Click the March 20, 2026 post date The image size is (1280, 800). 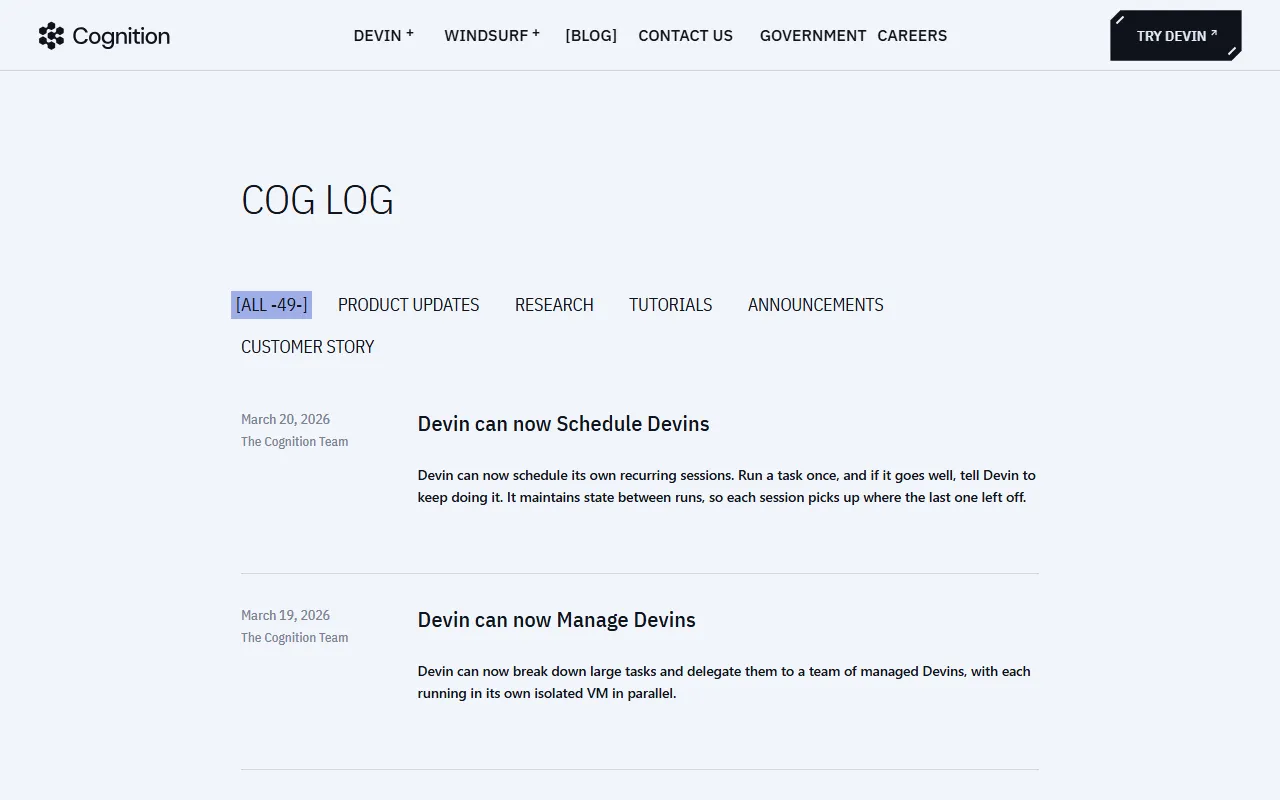pos(285,419)
